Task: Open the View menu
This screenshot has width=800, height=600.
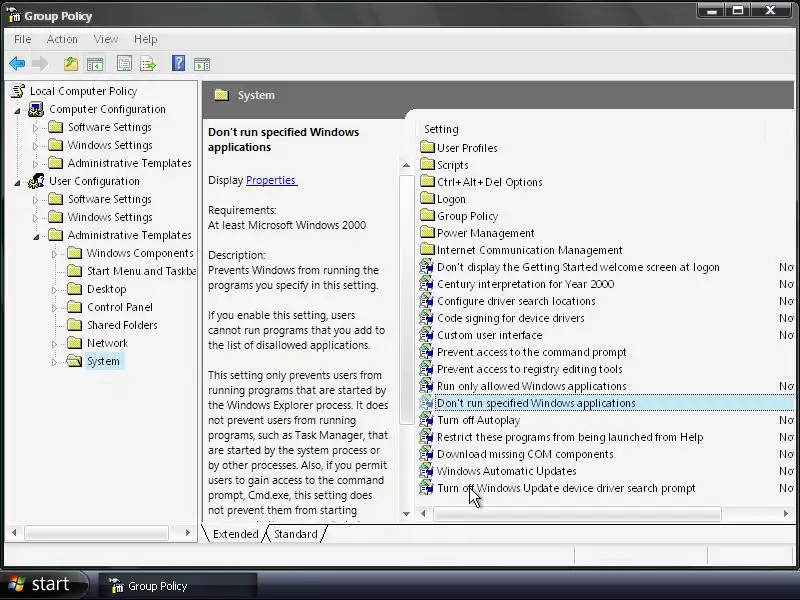Action: pyautogui.click(x=106, y=39)
